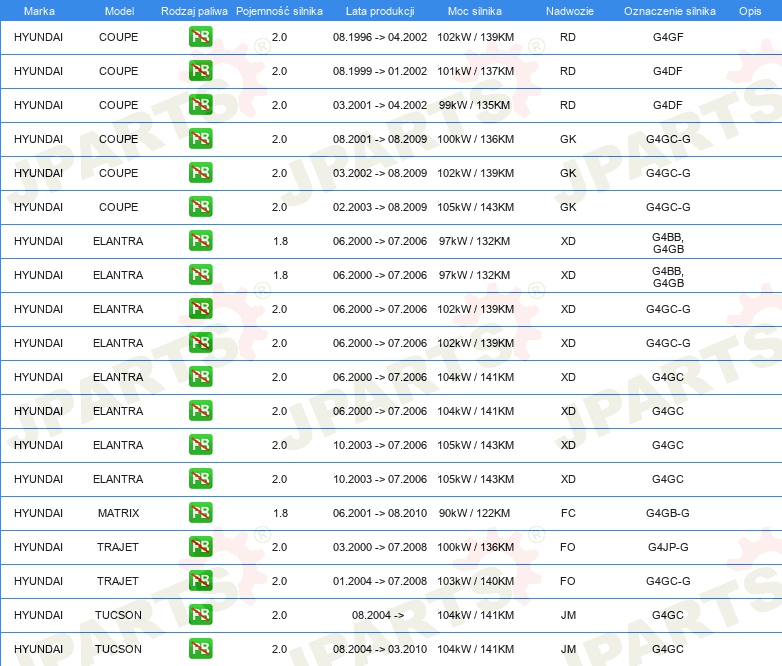Click the engine capacity '1.8' in the MATRIX row
Viewport: 782px width, 666px height.
280,513
